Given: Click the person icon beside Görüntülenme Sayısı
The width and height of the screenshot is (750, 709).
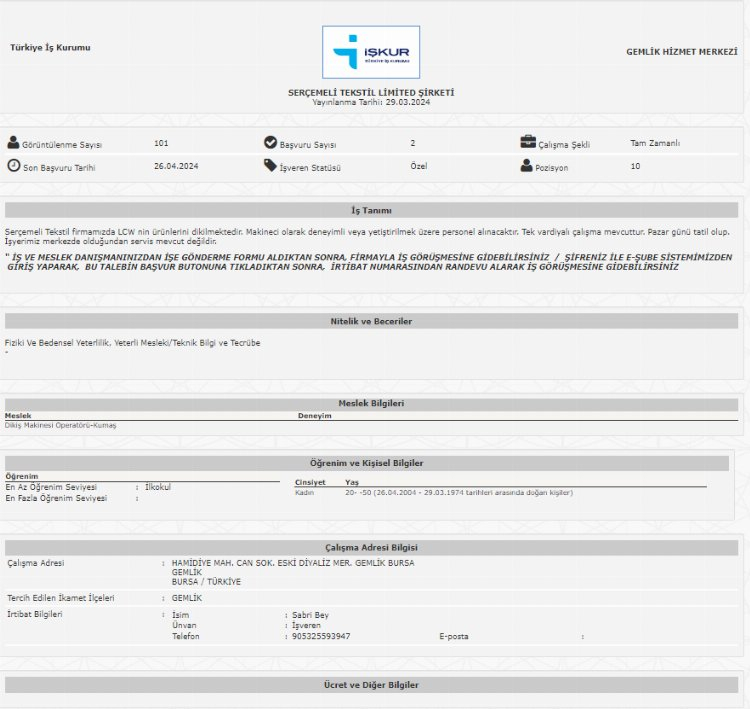Looking at the screenshot, I should point(13,143).
